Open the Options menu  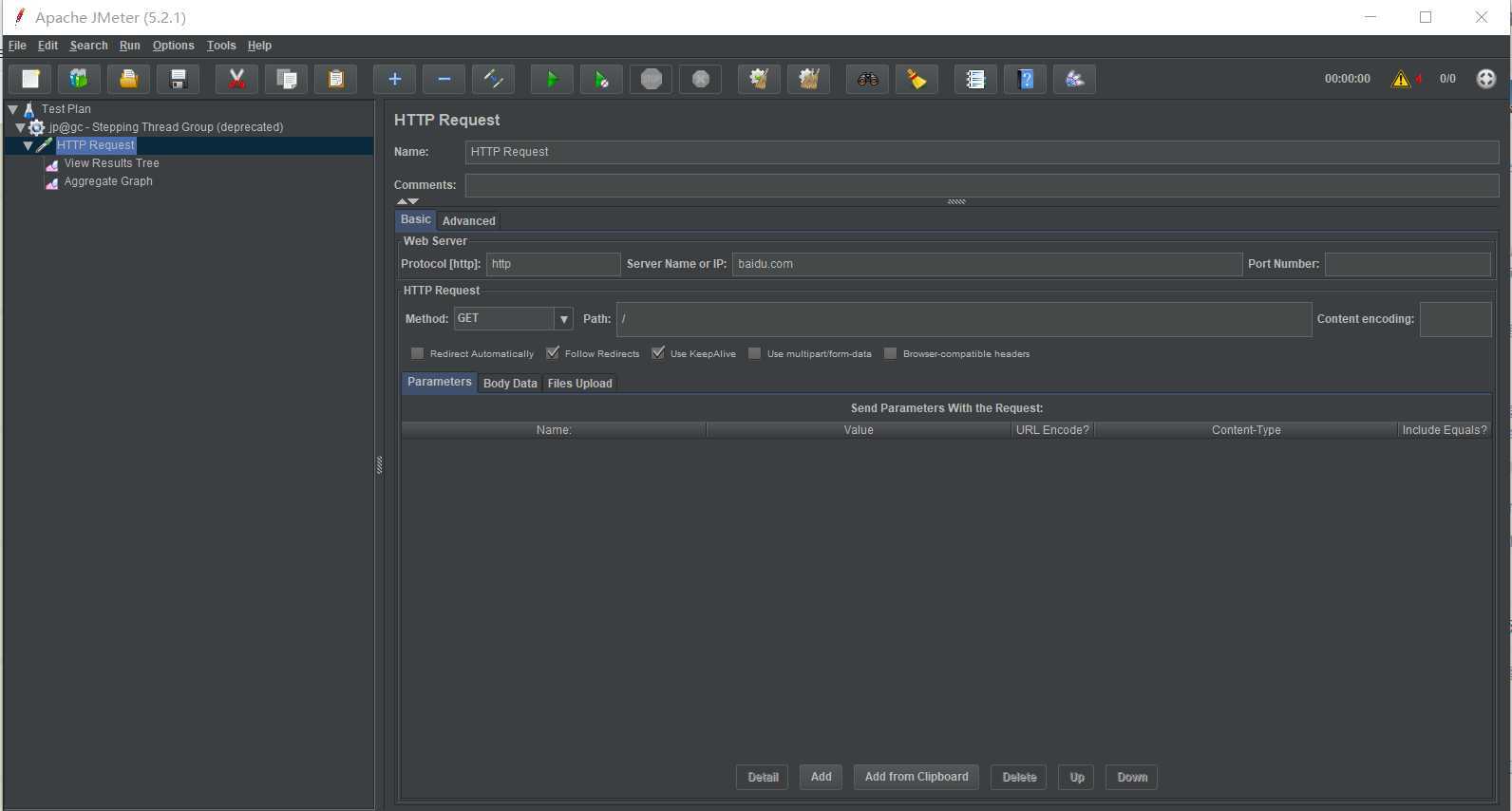coord(173,46)
